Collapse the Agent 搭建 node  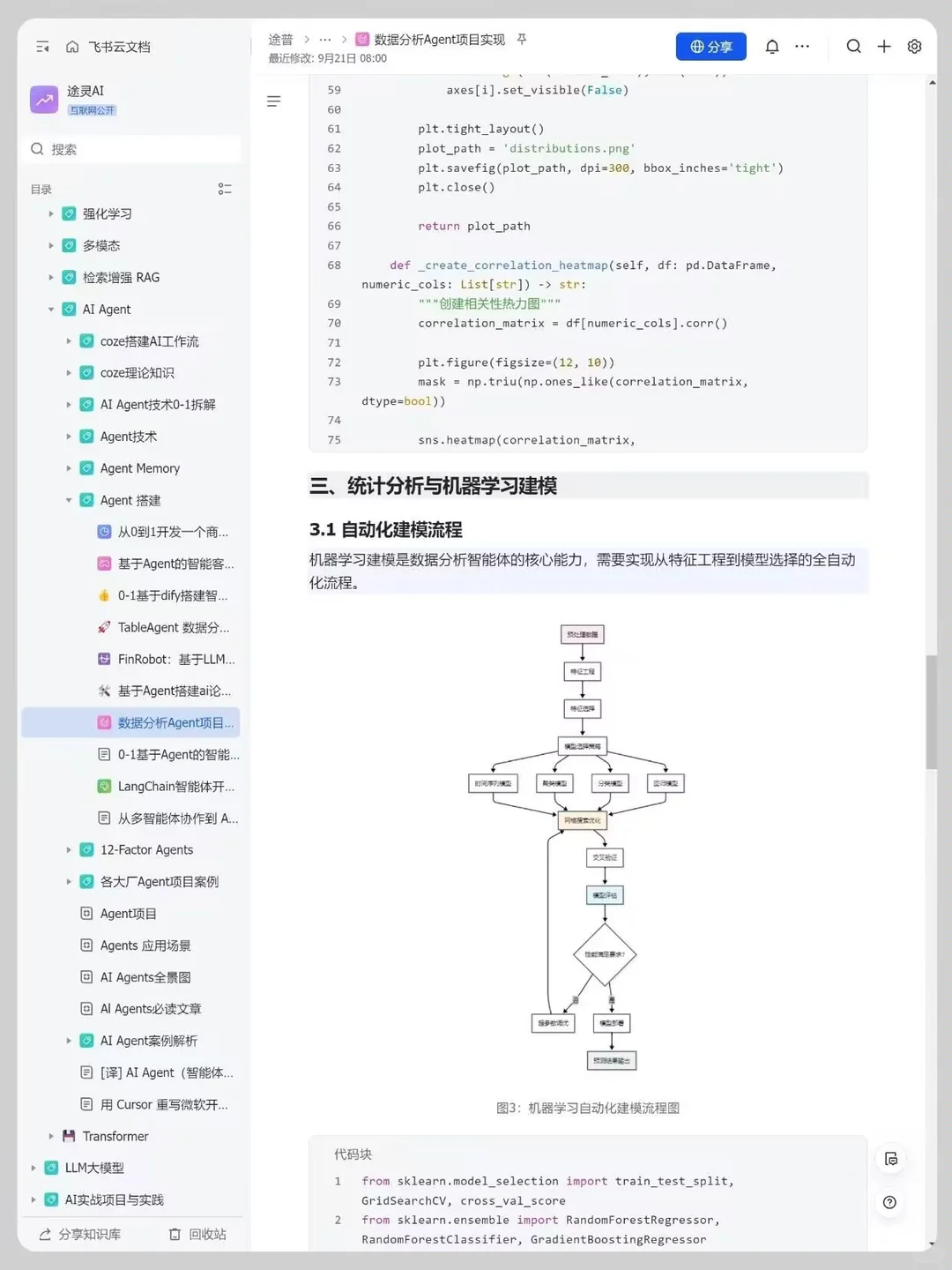point(69,500)
